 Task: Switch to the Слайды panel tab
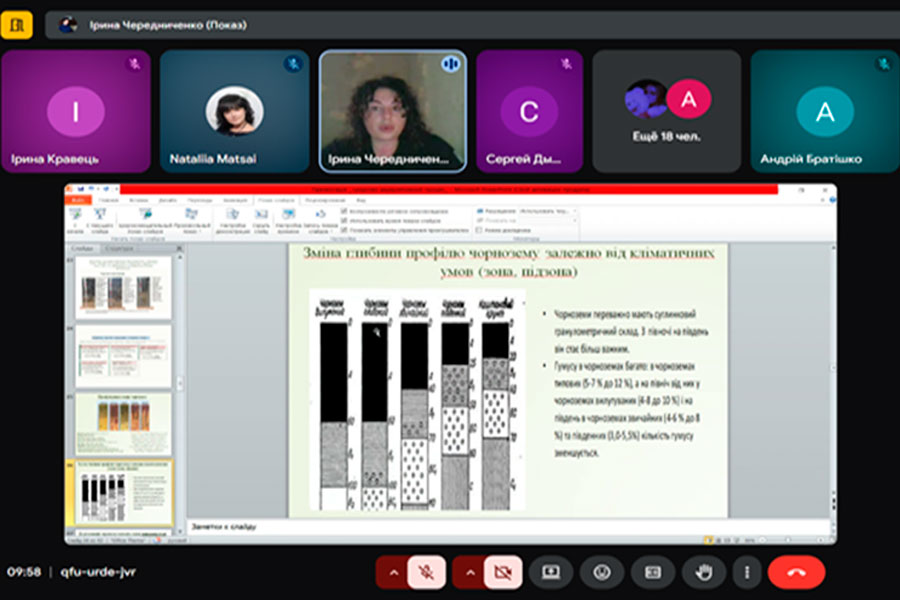click(82, 248)
